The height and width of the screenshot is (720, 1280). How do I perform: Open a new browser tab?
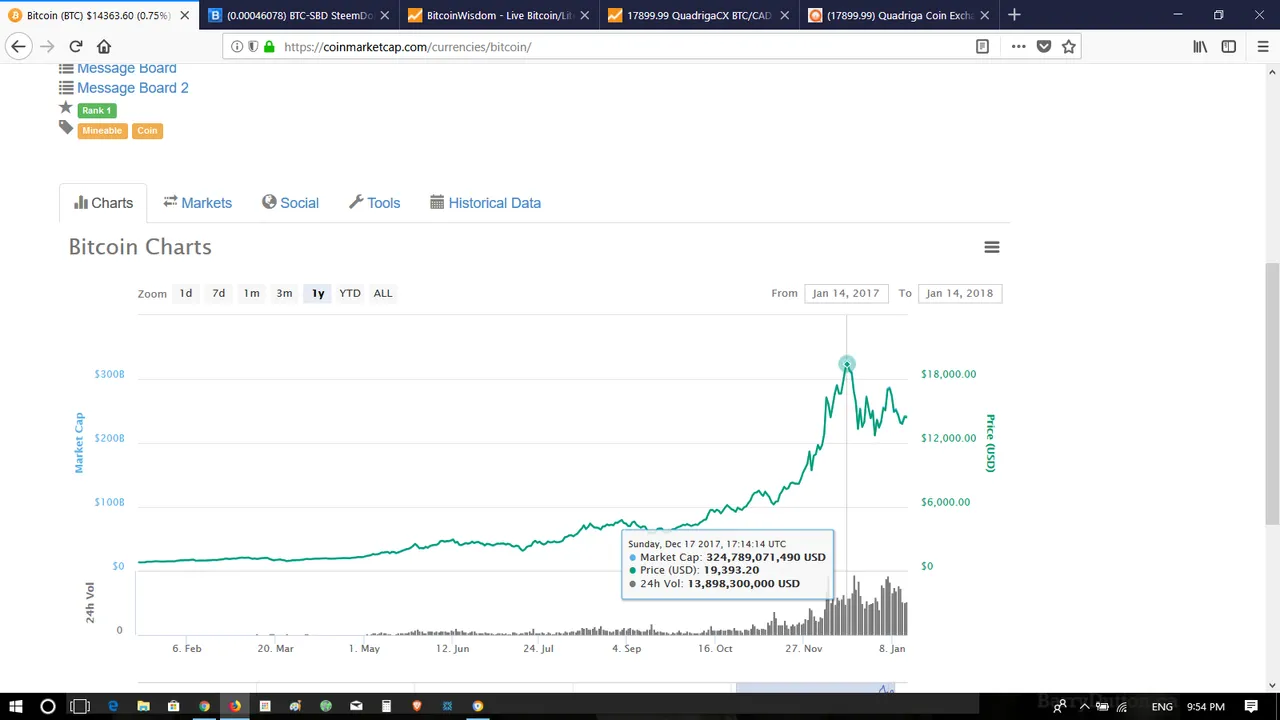click(x=1014, y=15)
